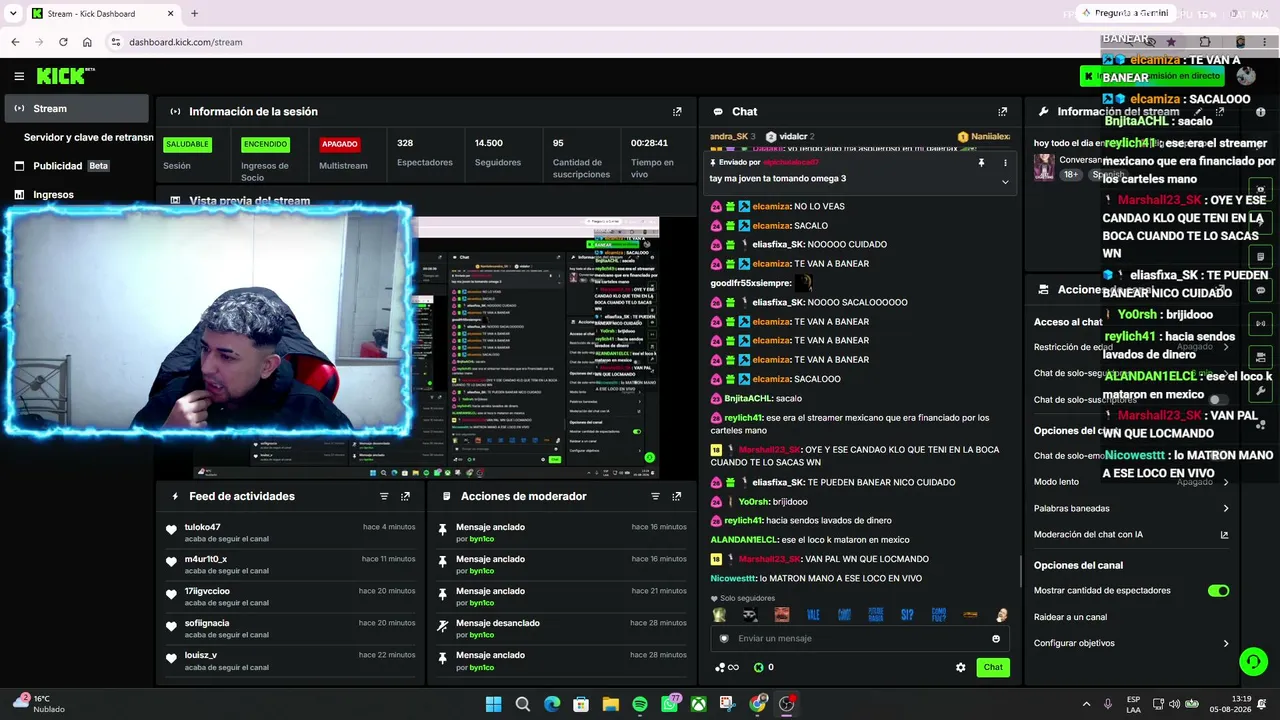Click the green Kicks counter icon
1280x720 pixels.
click(x=758, y=667)
